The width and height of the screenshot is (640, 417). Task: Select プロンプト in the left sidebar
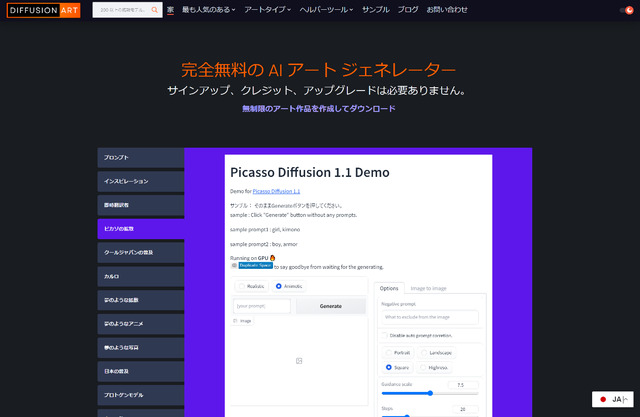pyautogui.click(x=141, y=157)
